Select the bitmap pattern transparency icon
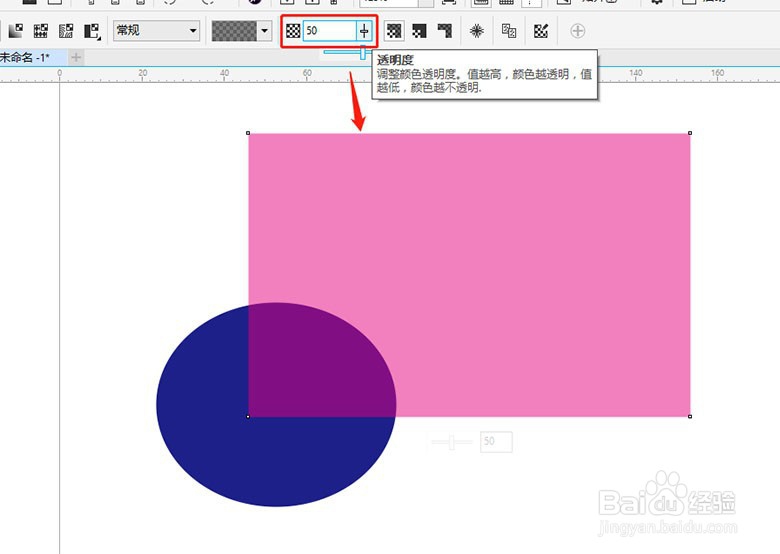780x554 pixels. point(66,31)
